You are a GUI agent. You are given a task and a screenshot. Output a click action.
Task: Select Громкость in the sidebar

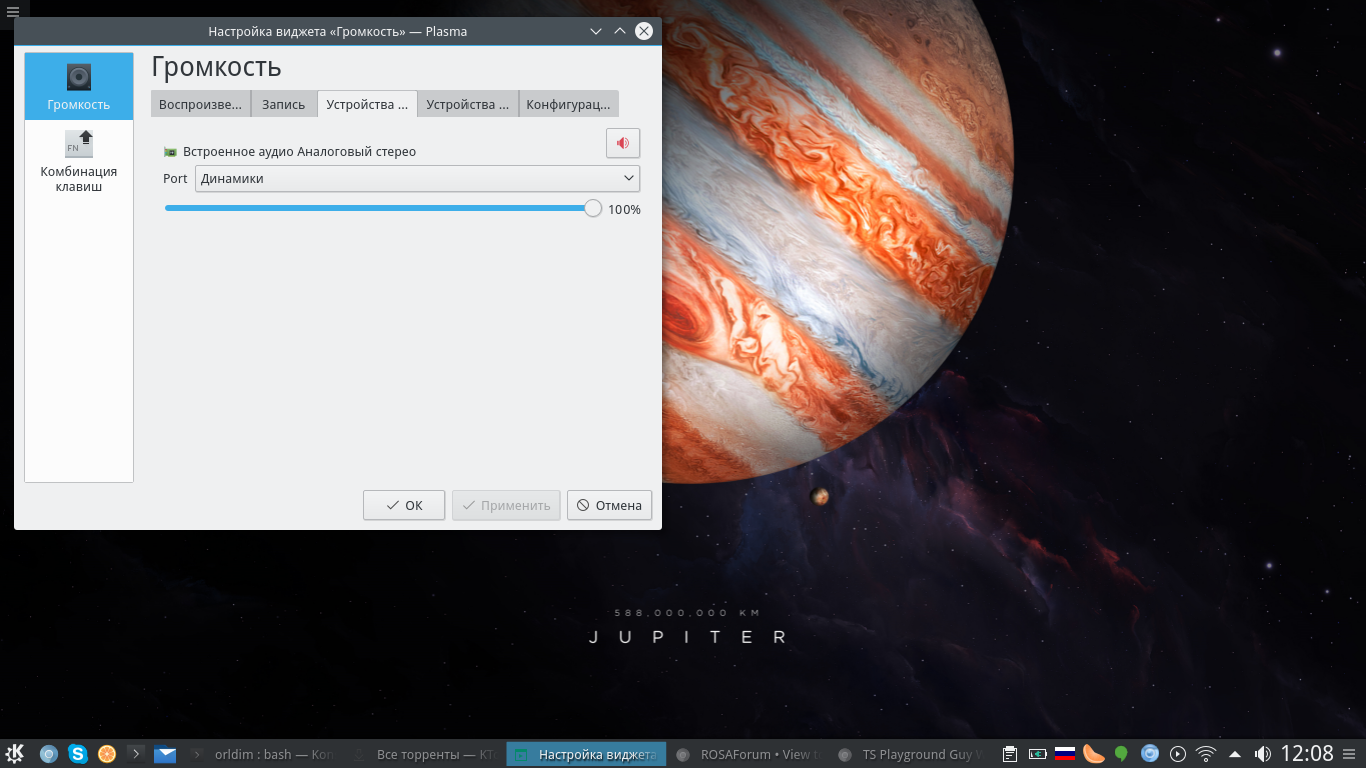click(x=79, y=87)
